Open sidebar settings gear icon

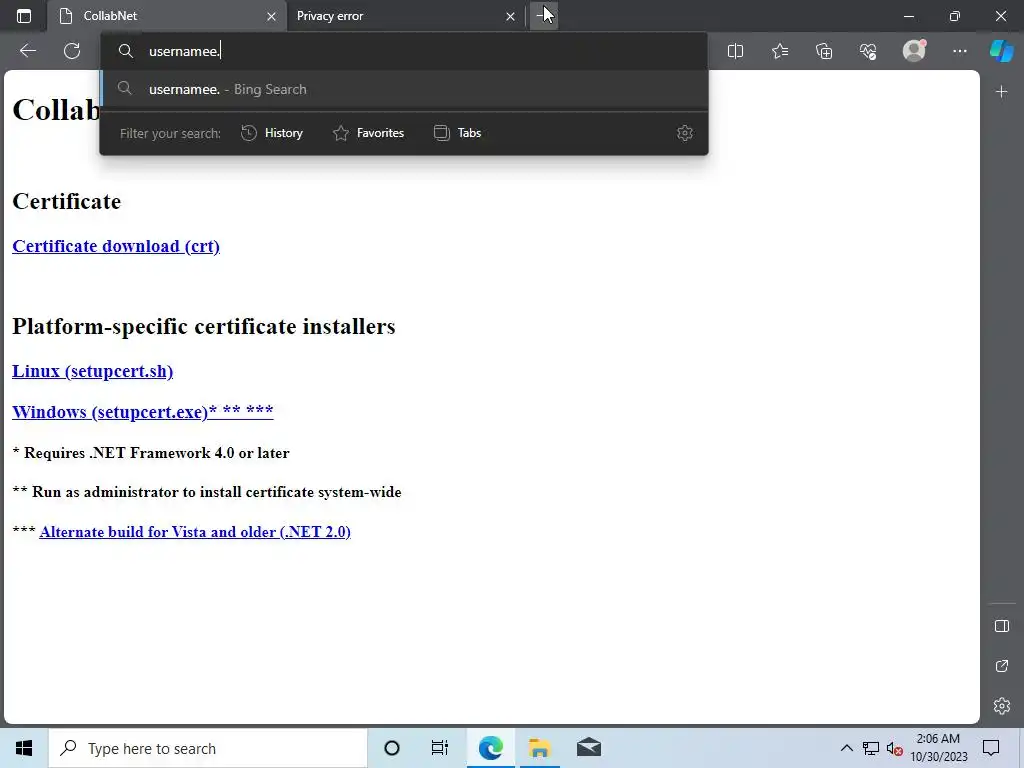[x=1002, y=706]
